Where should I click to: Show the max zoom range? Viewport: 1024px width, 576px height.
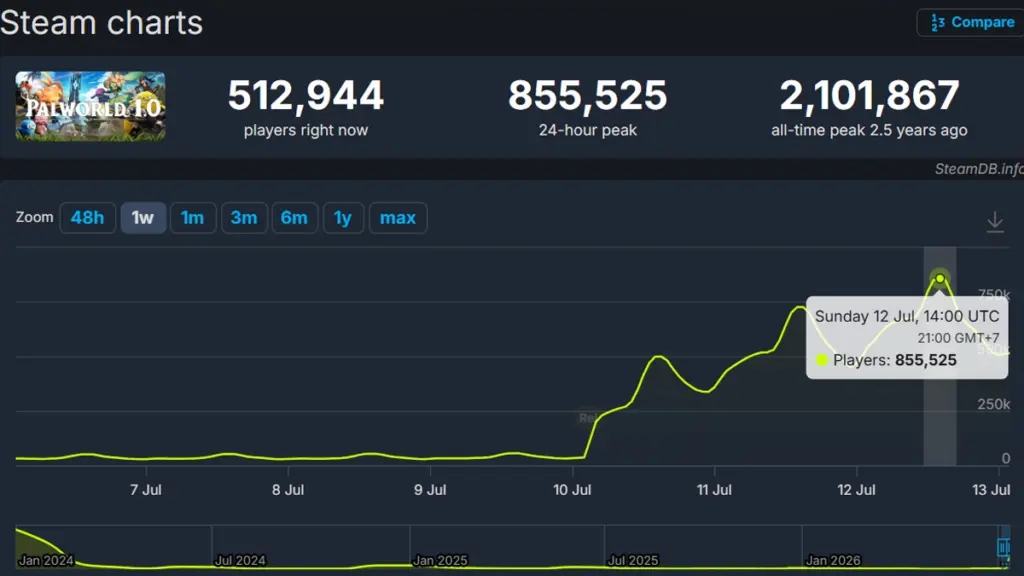[x=398, y=217]
